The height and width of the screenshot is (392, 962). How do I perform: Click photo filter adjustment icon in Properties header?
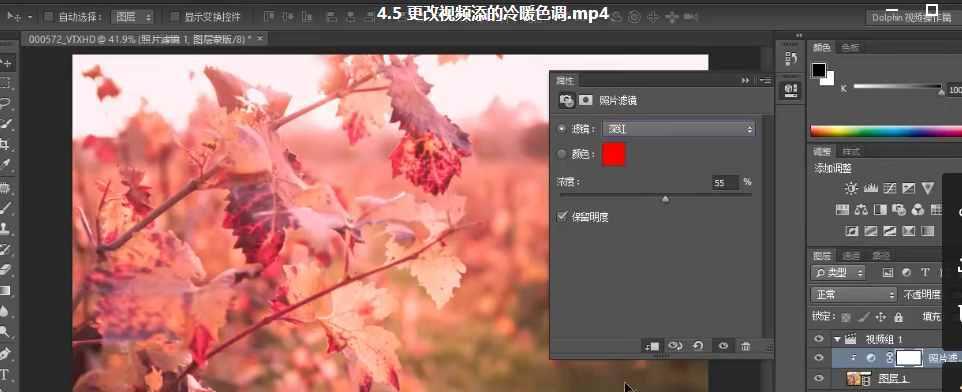click(566, 100)
